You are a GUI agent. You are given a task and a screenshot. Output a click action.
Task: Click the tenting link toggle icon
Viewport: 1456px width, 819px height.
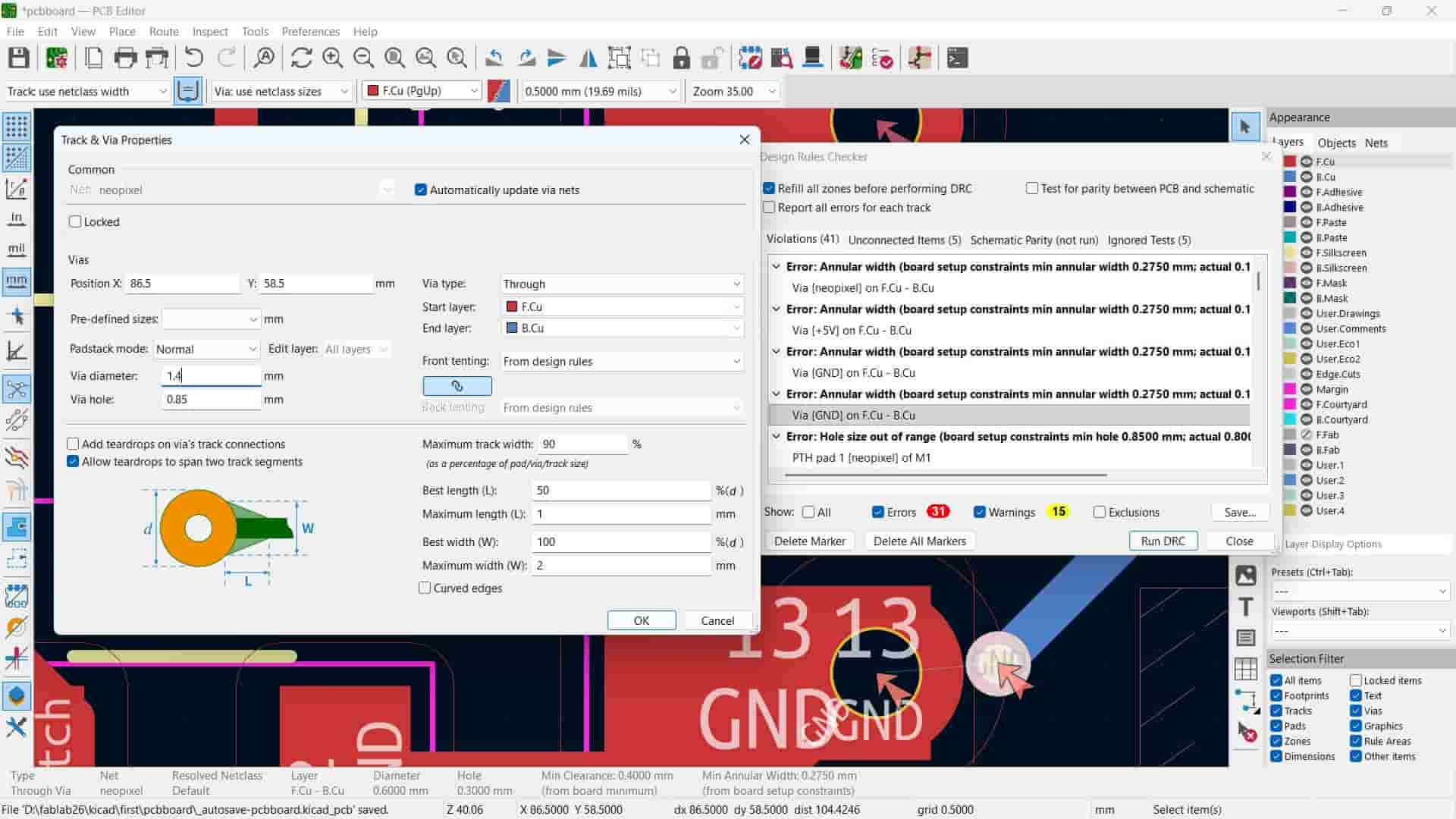[457, 386]
